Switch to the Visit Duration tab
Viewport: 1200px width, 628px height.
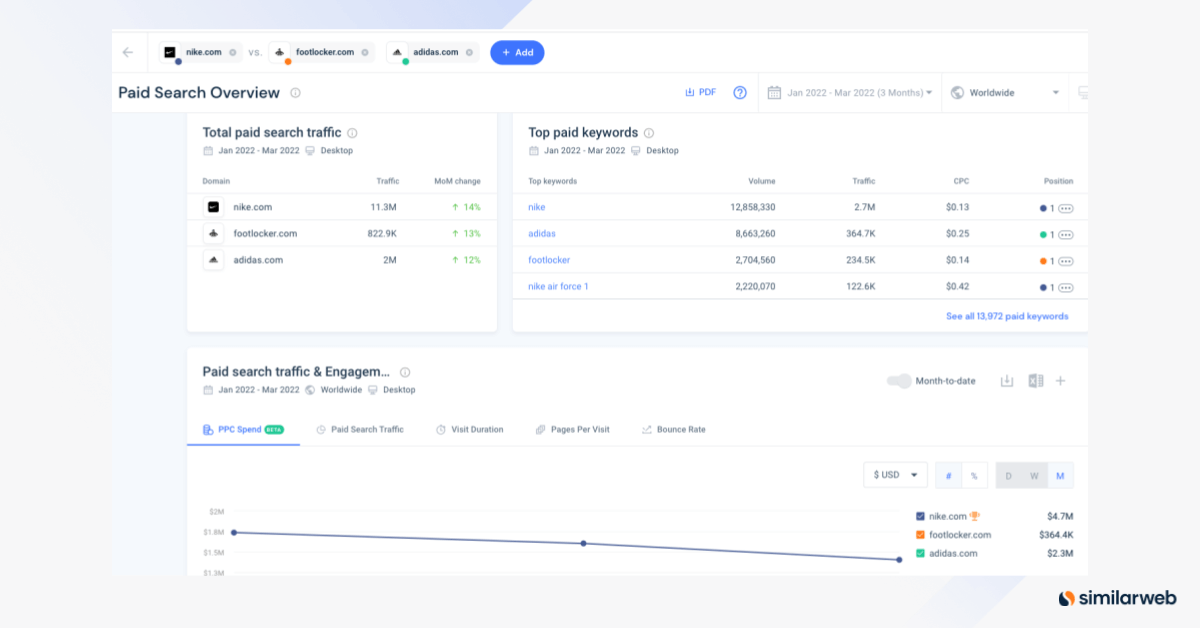[470, 429]
